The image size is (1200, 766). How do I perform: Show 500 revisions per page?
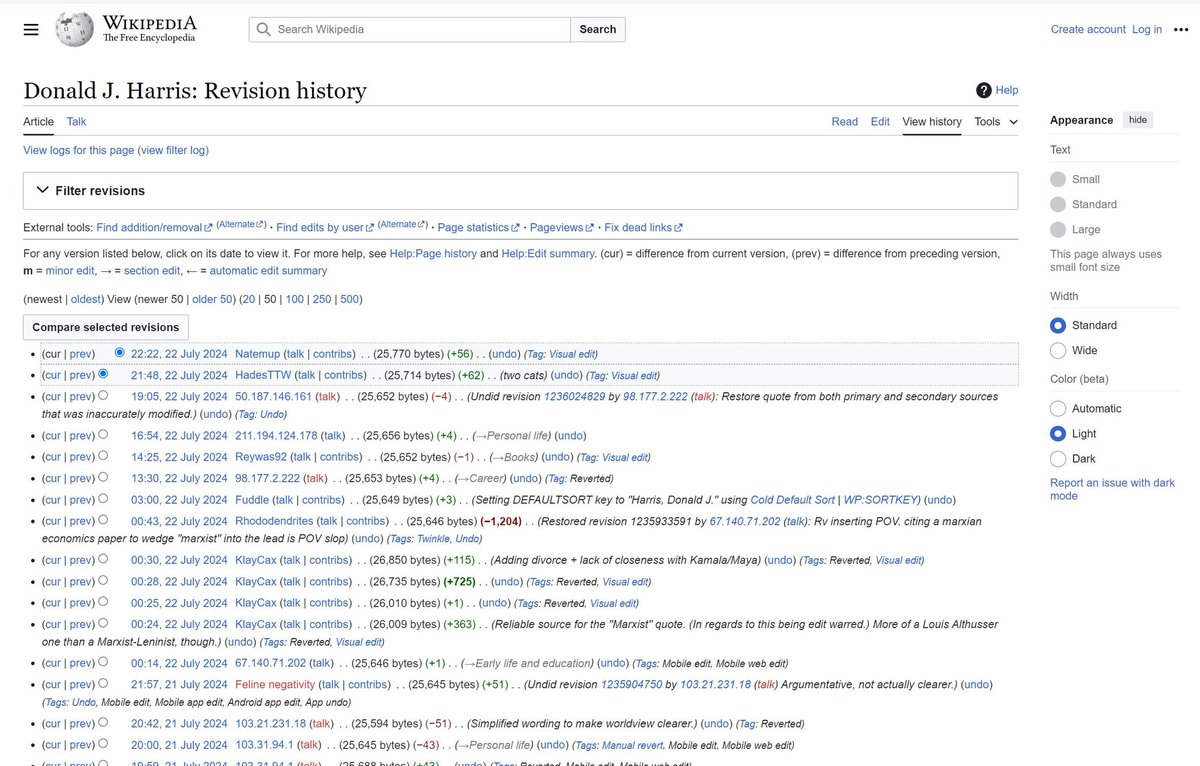(350, 298)
